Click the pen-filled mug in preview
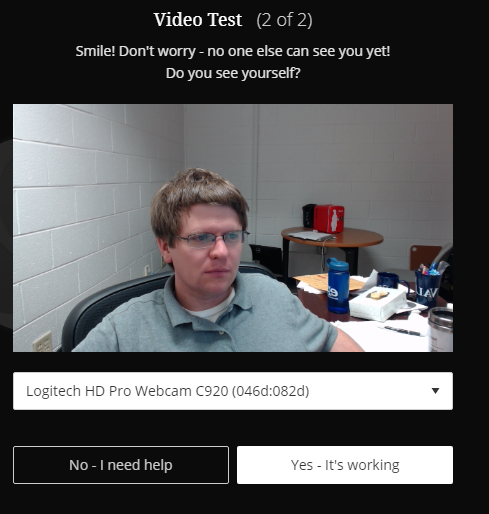 pos(427,285)
